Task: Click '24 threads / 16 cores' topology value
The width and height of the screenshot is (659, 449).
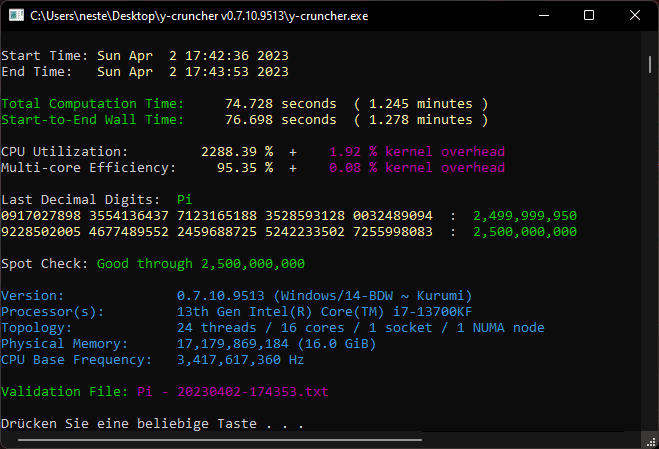Action: coord(261,328)
